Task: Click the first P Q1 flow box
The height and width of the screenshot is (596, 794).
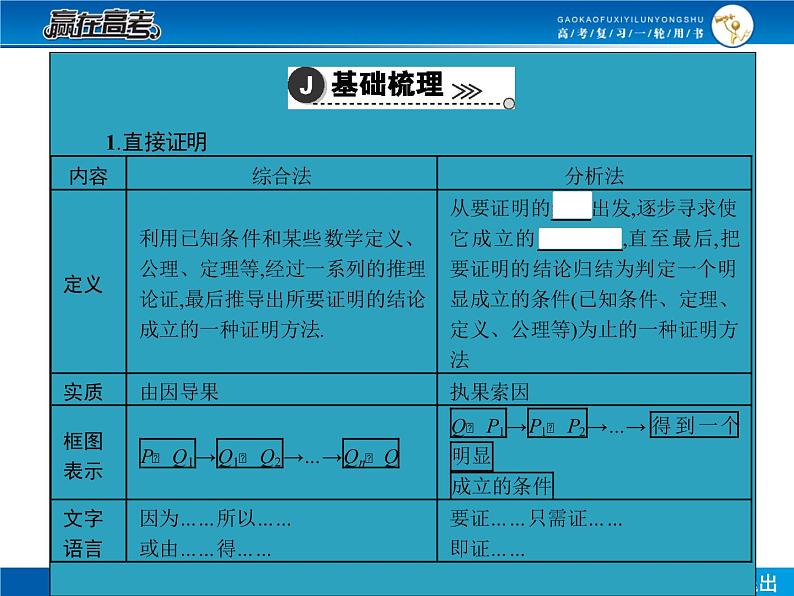Action: (168, 453)
